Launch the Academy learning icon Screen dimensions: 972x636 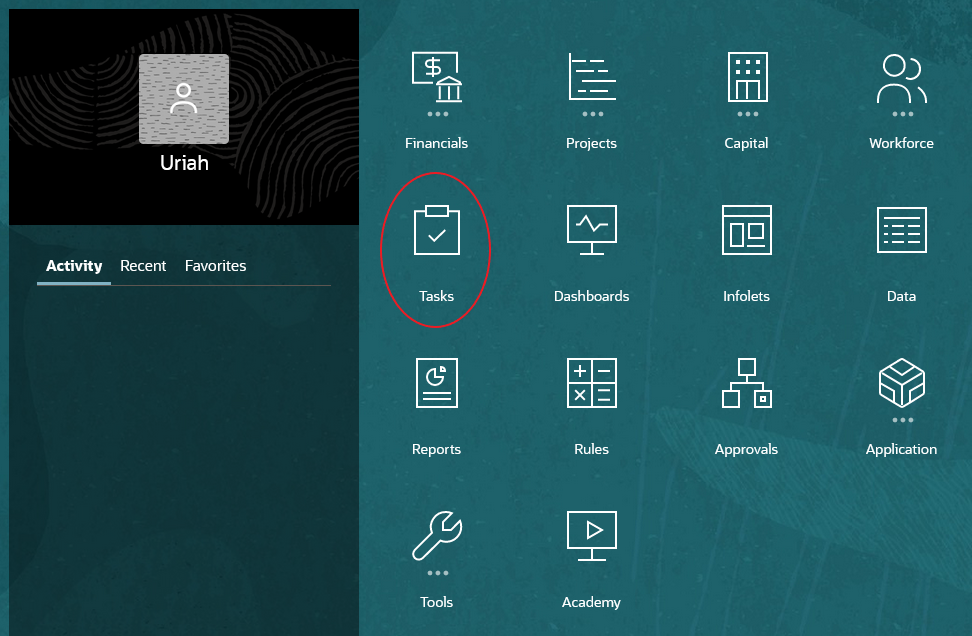click(x=591, y=536)
